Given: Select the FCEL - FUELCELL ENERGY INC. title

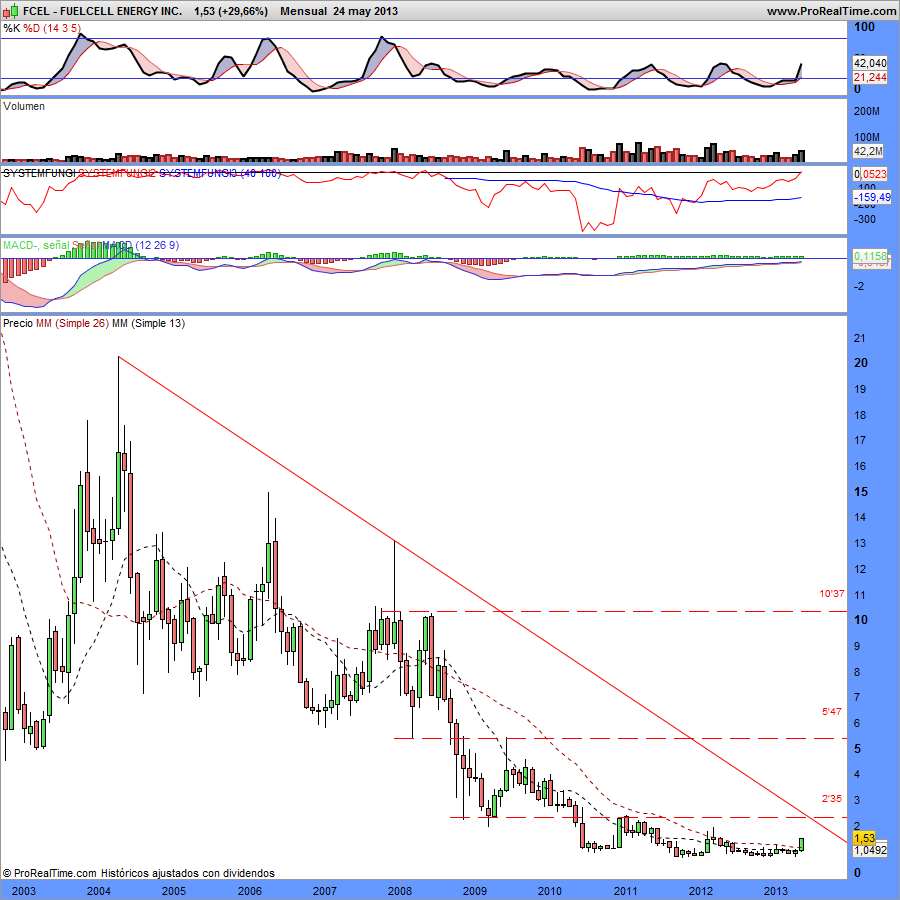Looking at the screenshot, I should pyautogui.click(x=102, y=11).
